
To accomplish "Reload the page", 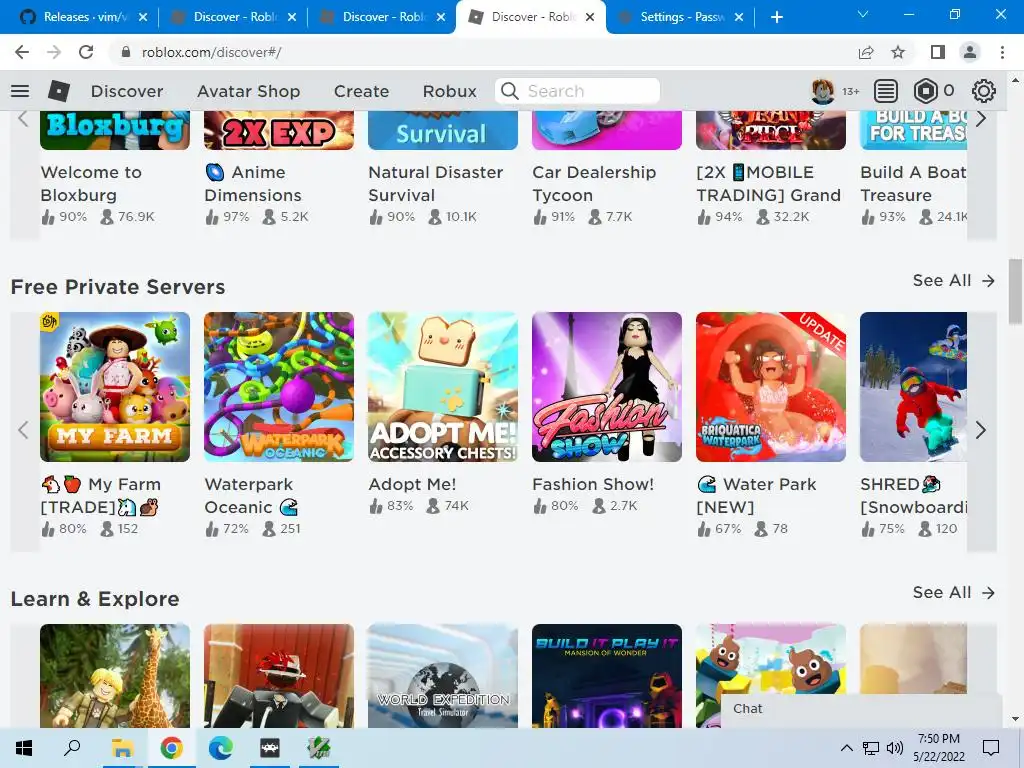I will pos(86,52).
